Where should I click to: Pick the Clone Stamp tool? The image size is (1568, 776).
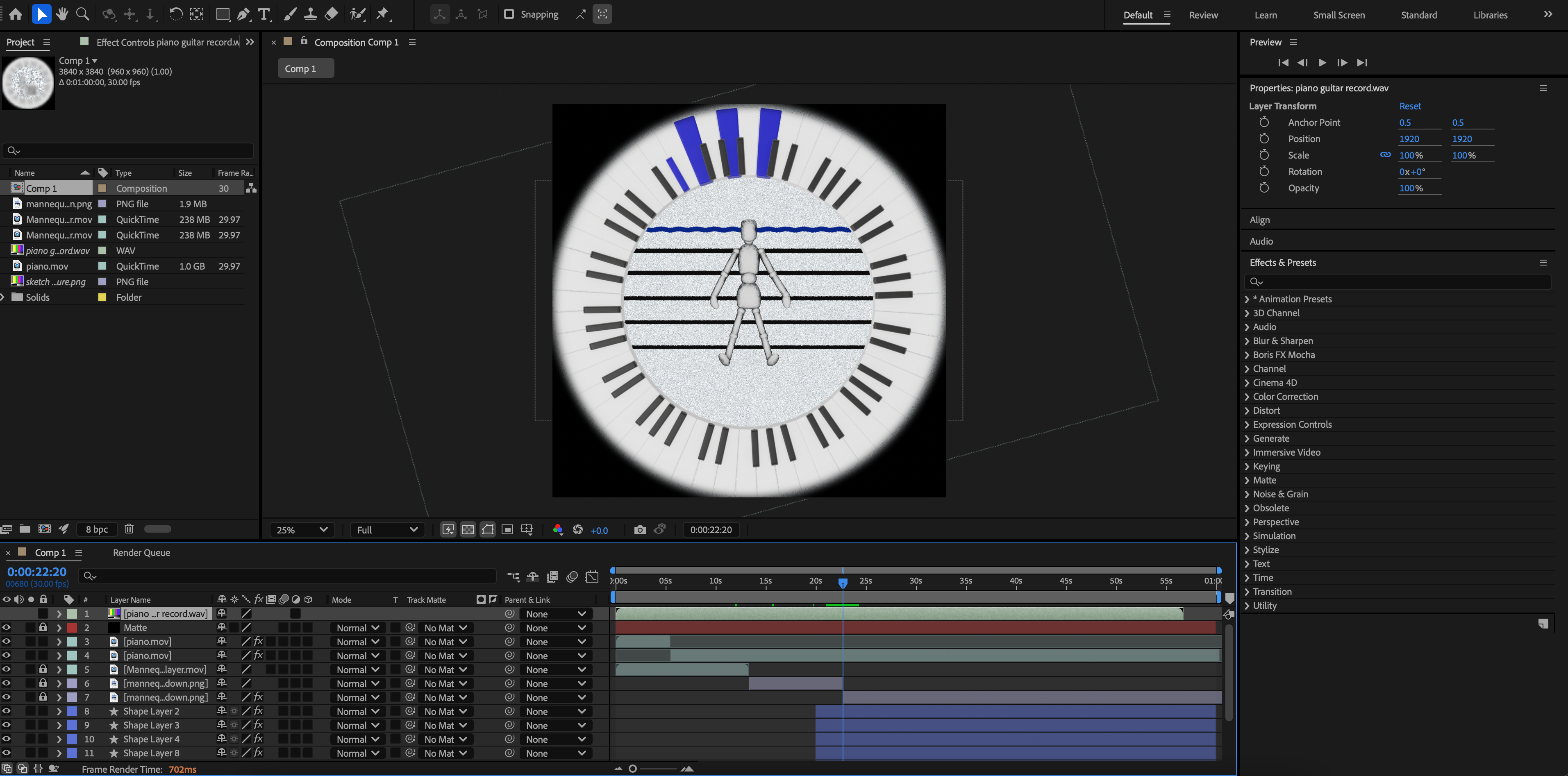coord(311,14)
